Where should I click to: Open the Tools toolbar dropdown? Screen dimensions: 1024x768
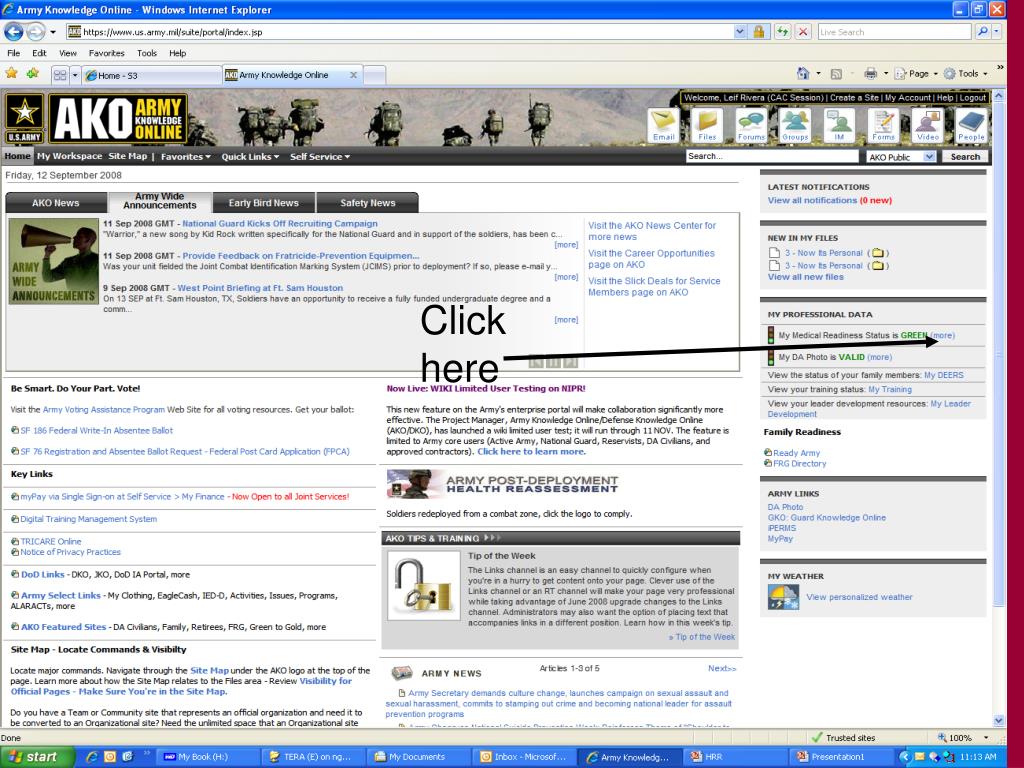[966, 74]
